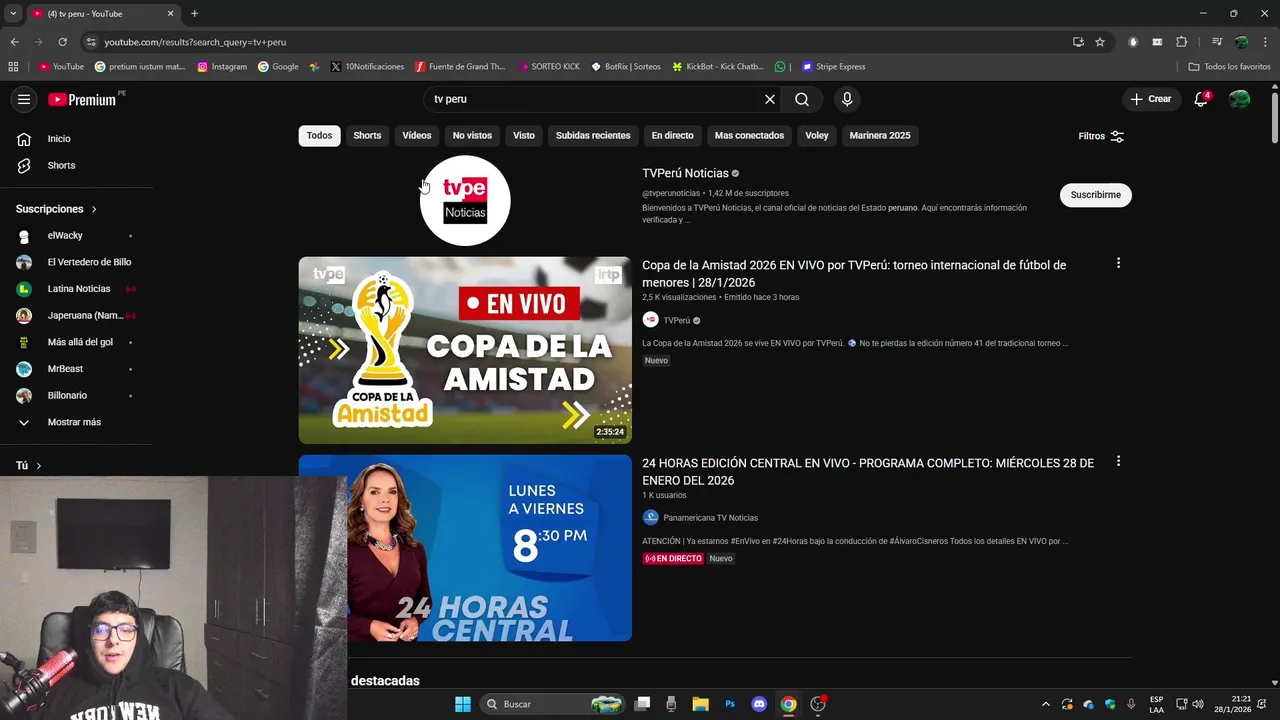Image resolution: width=1280 pixels, height=720 pixels.
Task: Select the Voley chip
Action: (x=817, y=136)
